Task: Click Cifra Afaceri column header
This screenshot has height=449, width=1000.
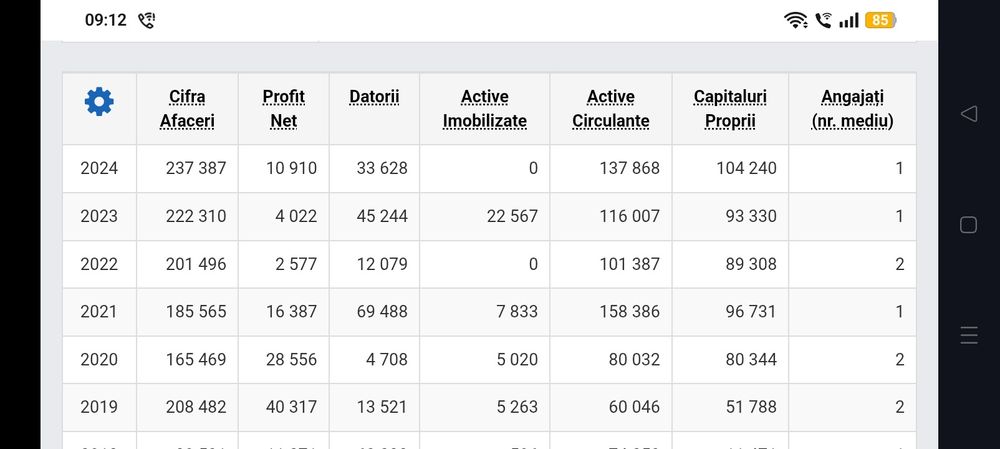Action: [187, 109]
